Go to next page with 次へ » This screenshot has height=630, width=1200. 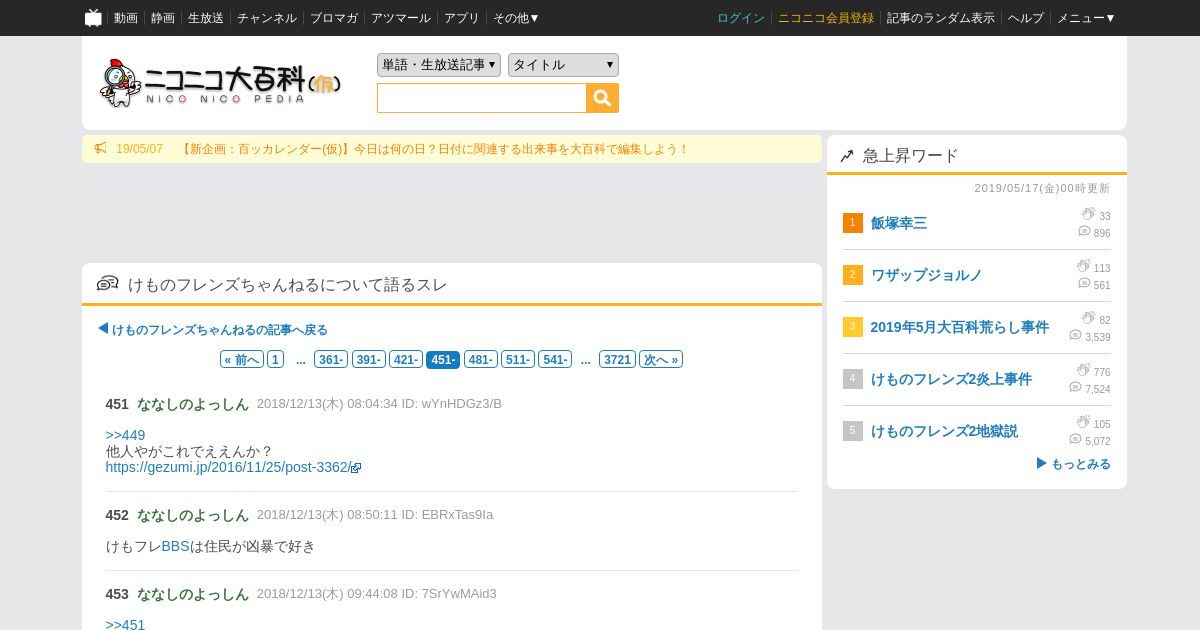661,359
